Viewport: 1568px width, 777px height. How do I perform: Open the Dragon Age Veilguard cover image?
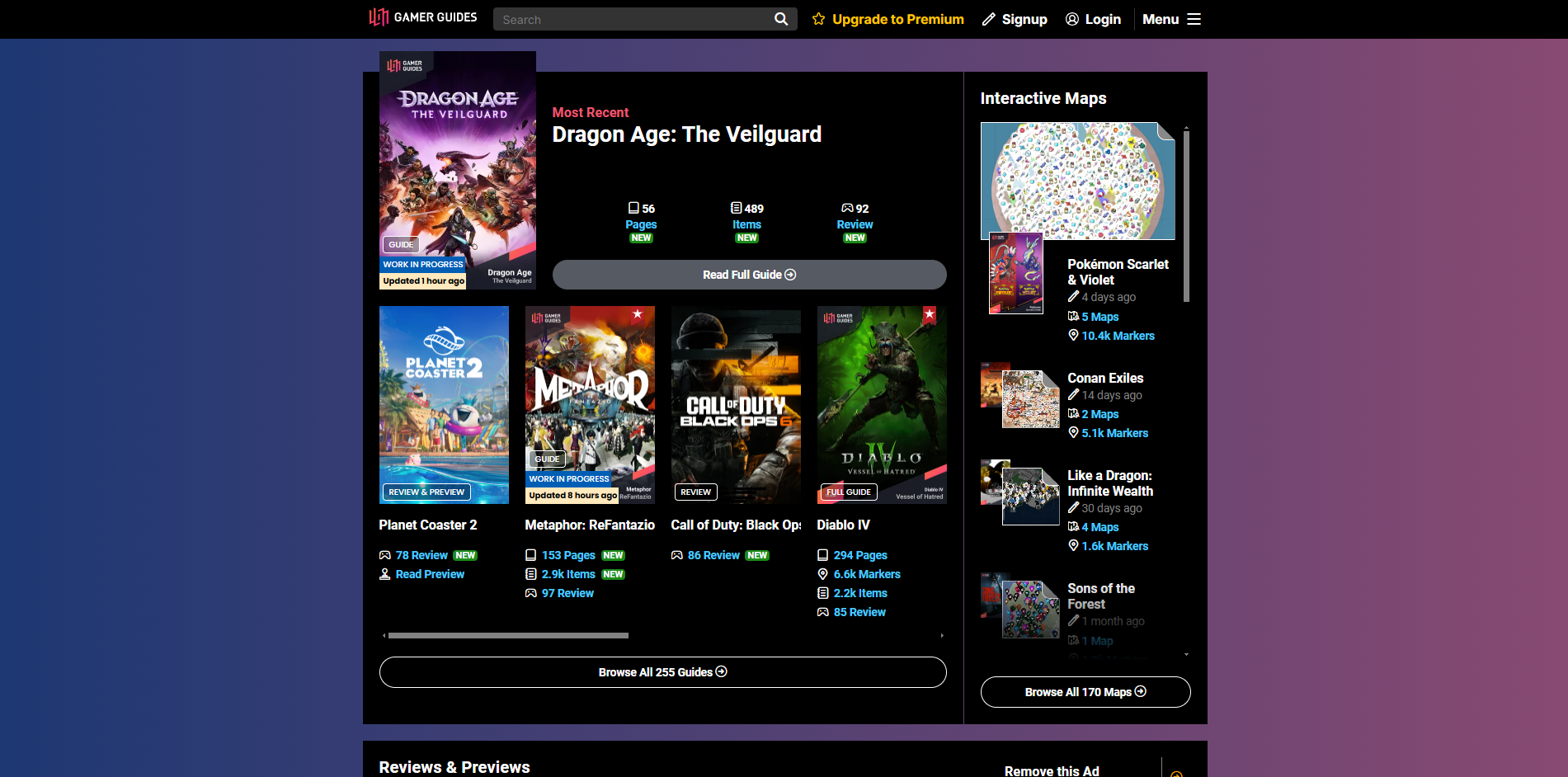pyautogui.click(x=458, y=171)
